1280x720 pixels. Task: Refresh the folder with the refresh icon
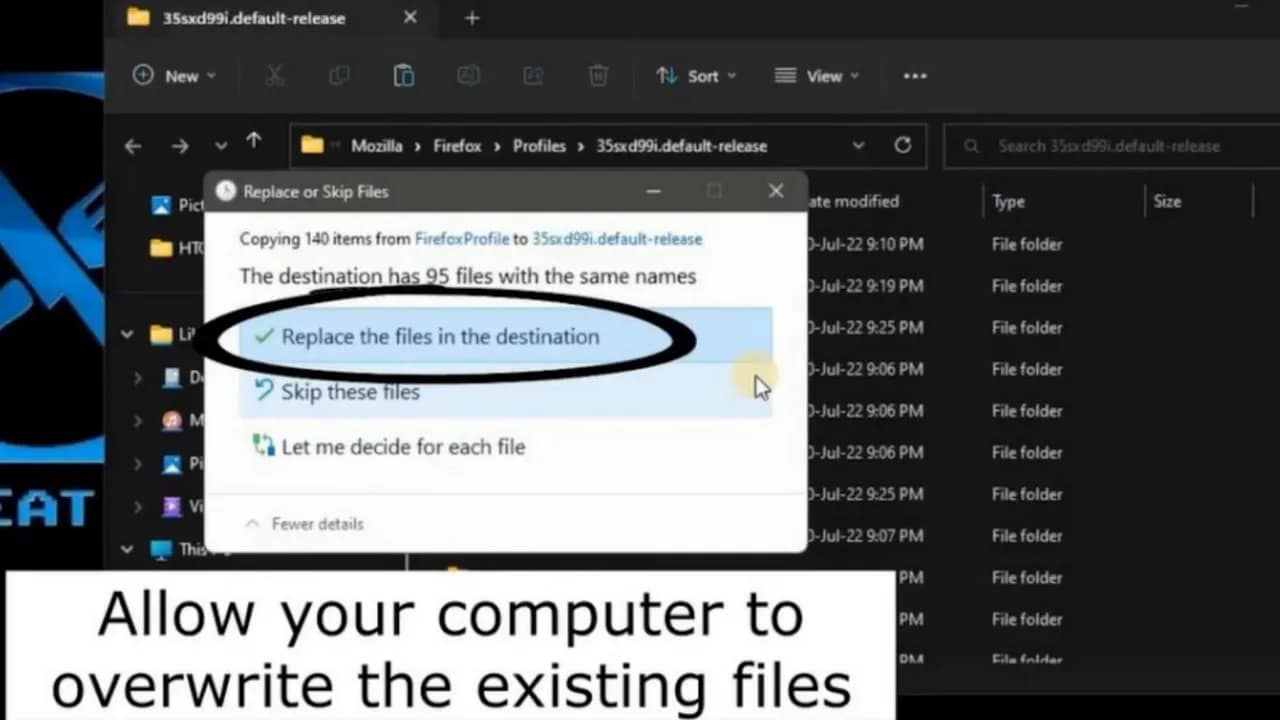point(903,145)
